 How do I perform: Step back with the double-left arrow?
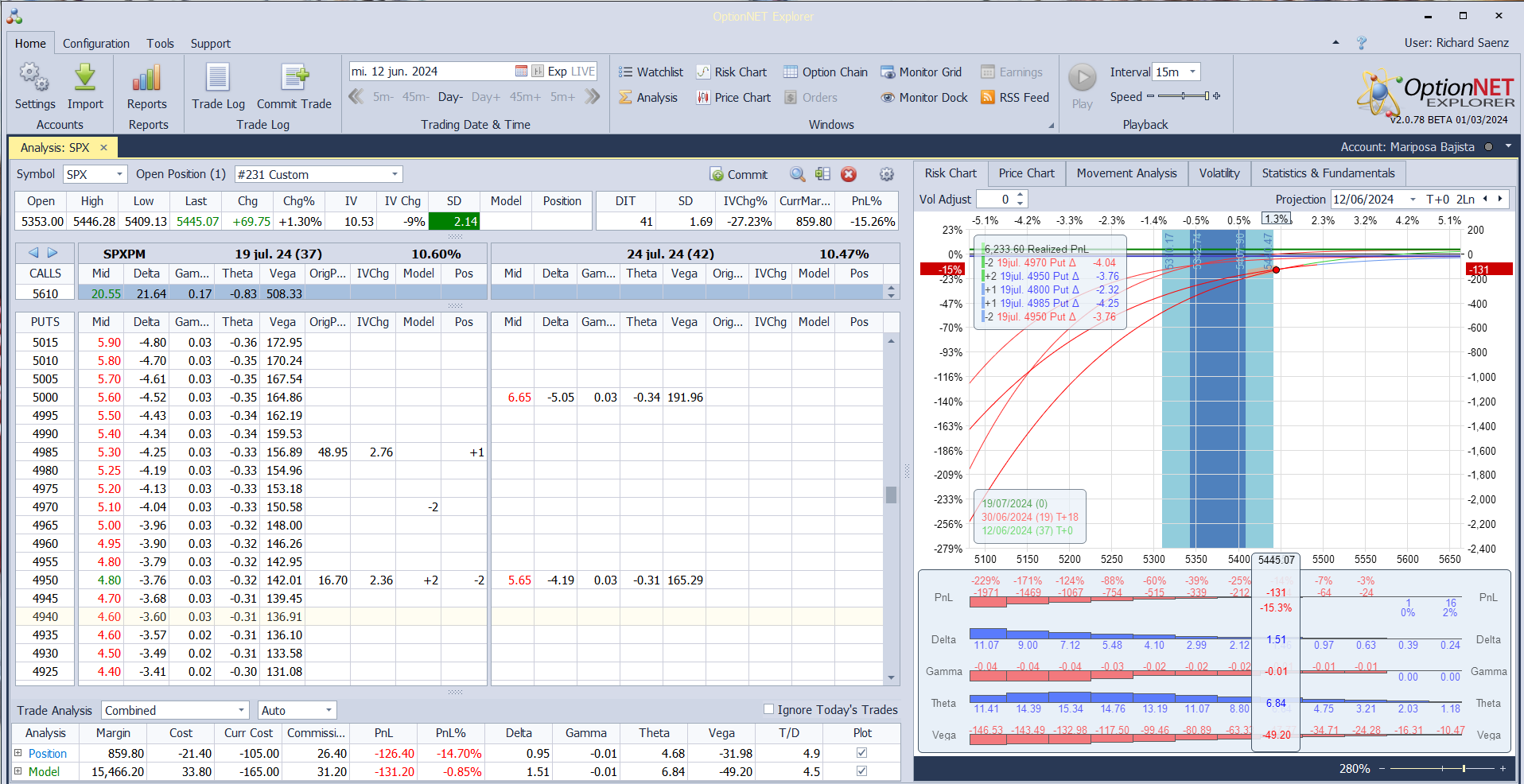click(x=356, y=97)
